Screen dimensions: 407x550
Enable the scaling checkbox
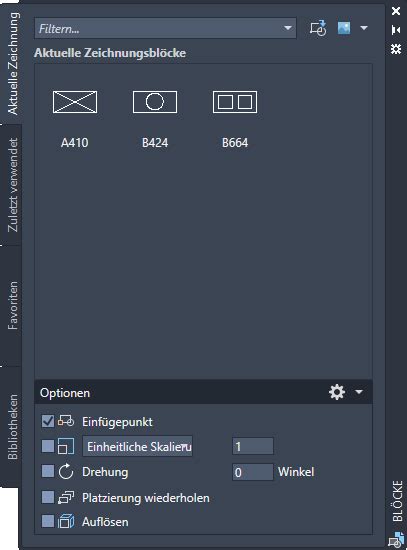(48, 446)
